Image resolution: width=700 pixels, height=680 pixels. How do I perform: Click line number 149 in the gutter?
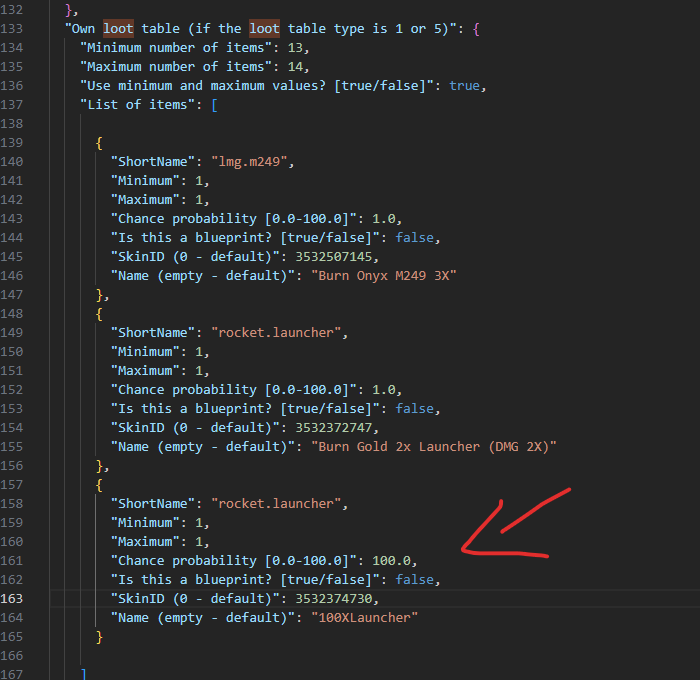[x=12, y=333]
